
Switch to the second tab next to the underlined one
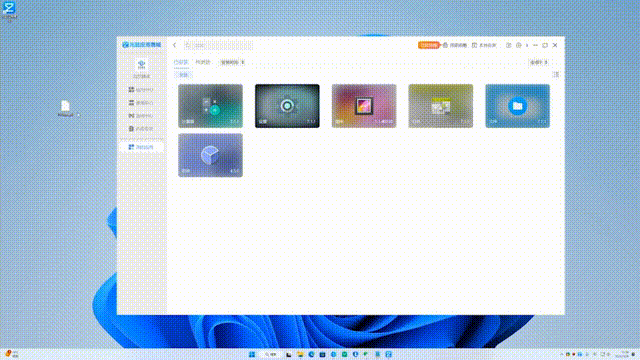click(203, 62)
